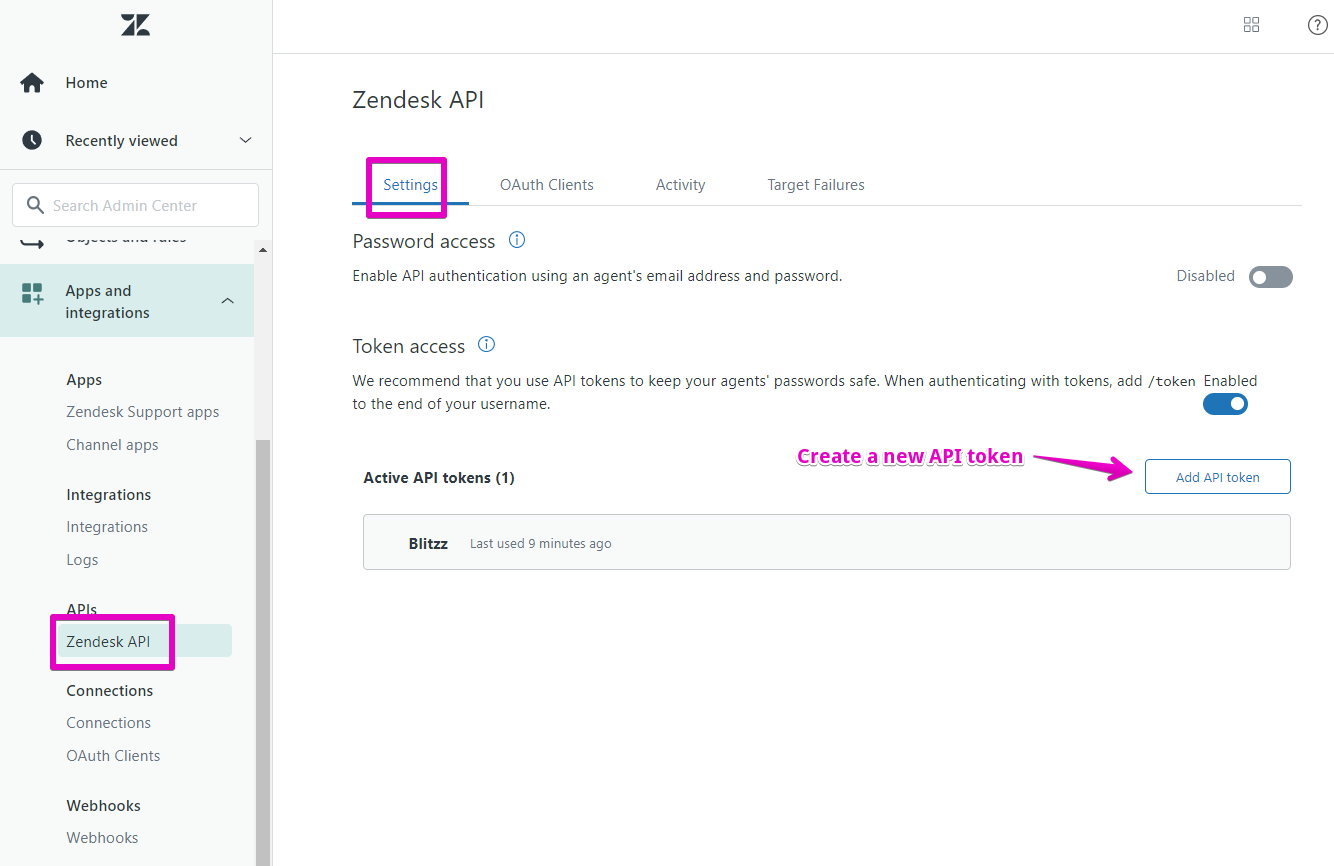Open the Activity tab
The width and height of the screenshot is (1334, 866).
click(x=681, y=185)
